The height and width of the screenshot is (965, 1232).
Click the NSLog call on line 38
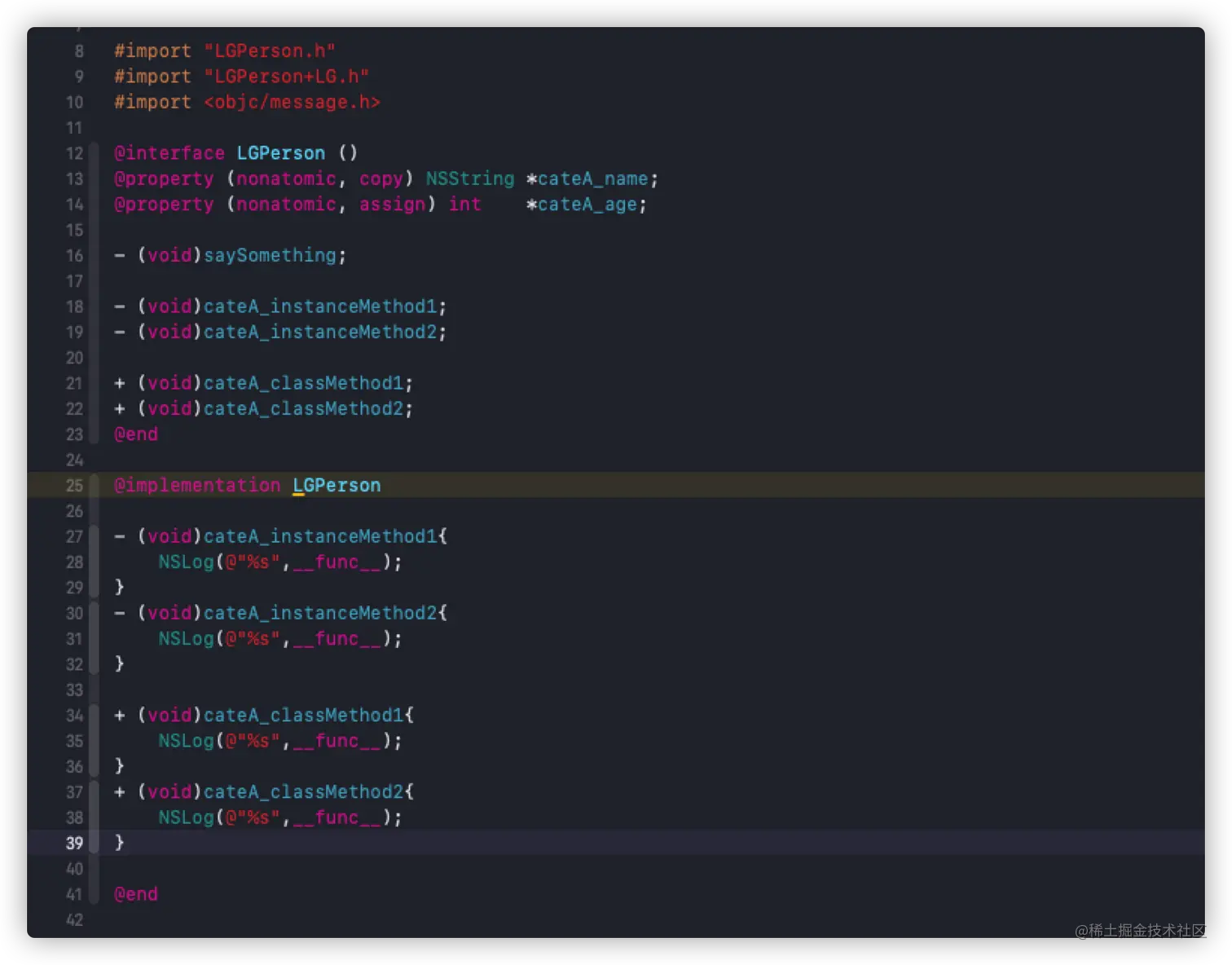186,817
